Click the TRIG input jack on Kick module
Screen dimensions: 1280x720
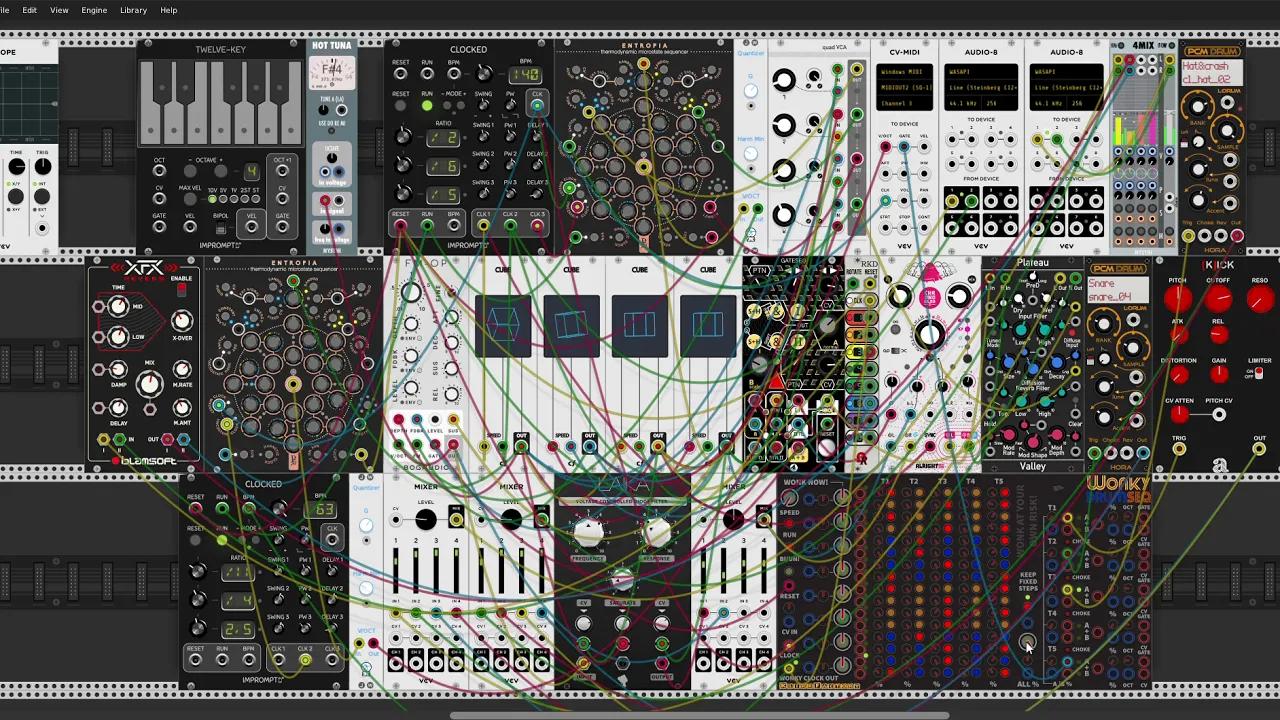1179,449
